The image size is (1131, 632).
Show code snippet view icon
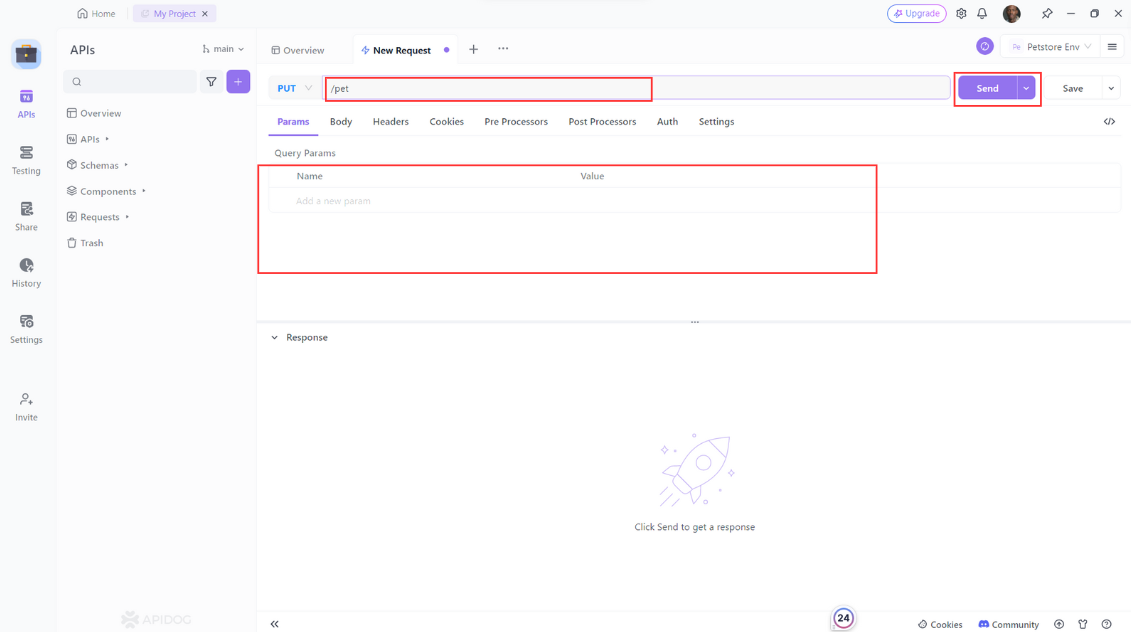tap(1109, 121)
